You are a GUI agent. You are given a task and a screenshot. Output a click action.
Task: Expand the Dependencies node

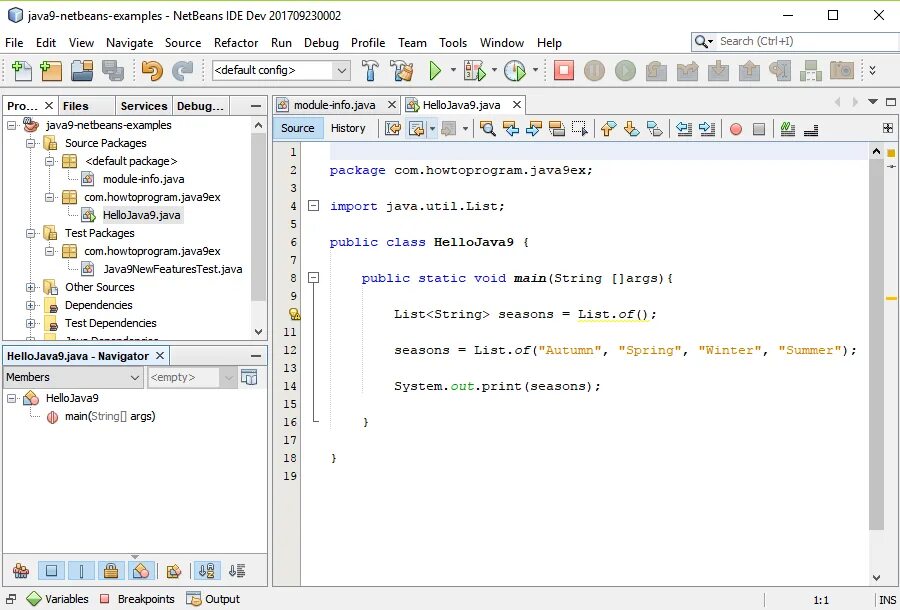pyautogui.click(x=30, y=305)
